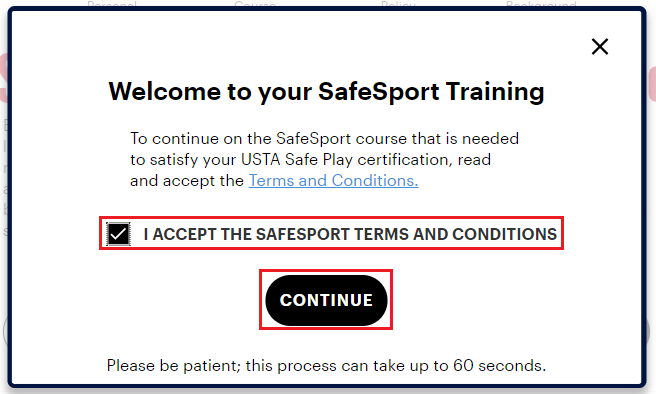Viewport: 656px width, 394px height.
Task: Switch to the dimmed Course tab
Action: point(255,4)
